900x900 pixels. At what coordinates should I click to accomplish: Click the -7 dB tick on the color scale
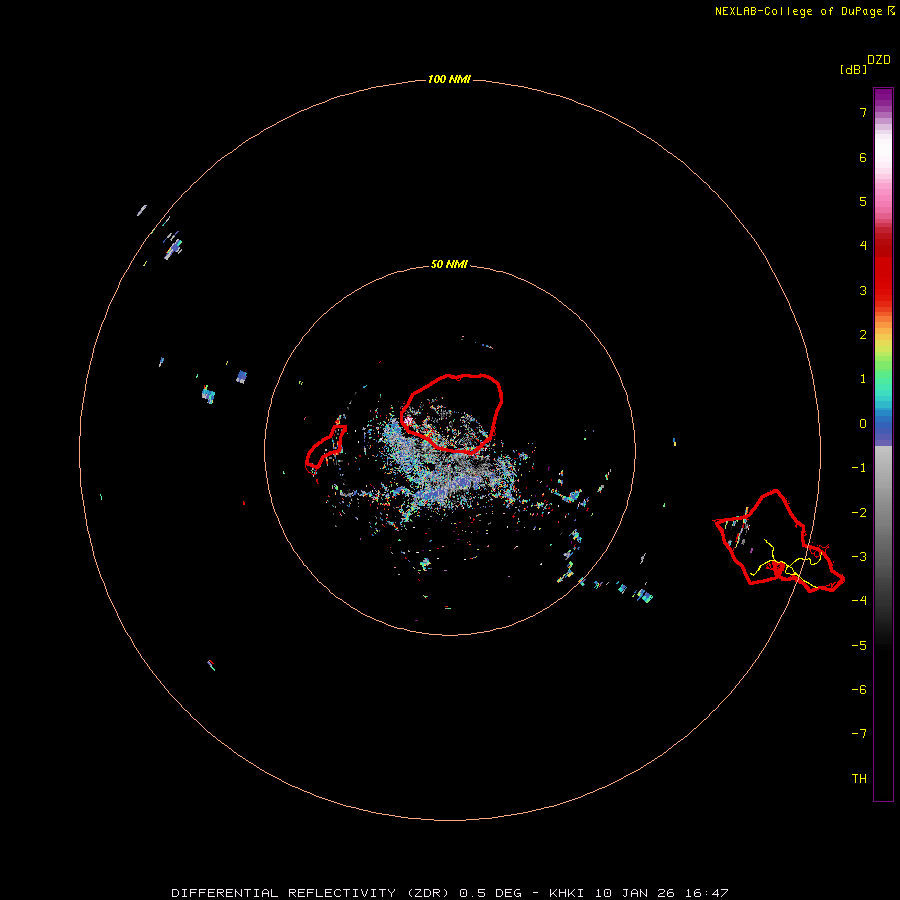pos(859,734)
